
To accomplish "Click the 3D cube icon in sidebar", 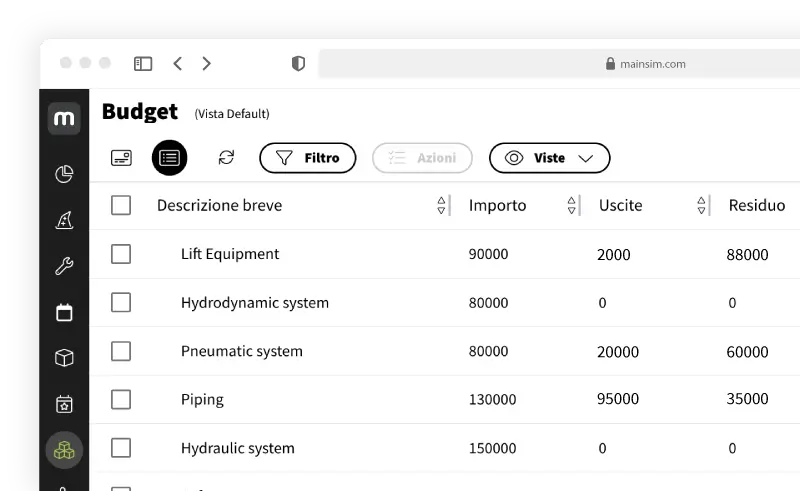I will (x=64, y=358).
